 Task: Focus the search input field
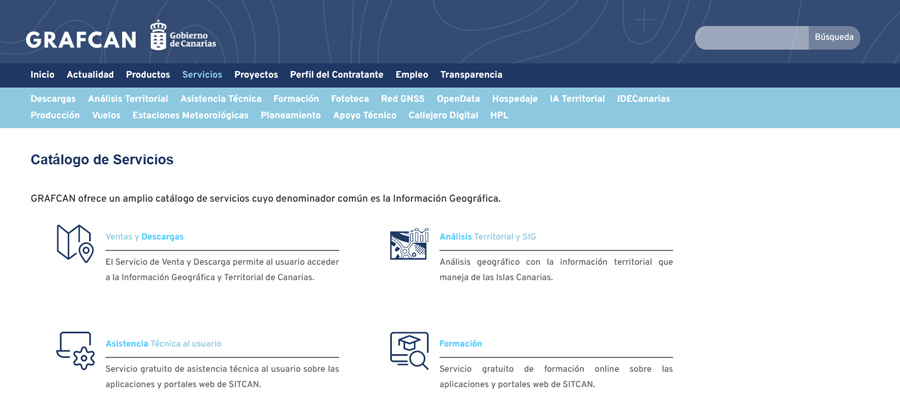click(x=751, y=37)
